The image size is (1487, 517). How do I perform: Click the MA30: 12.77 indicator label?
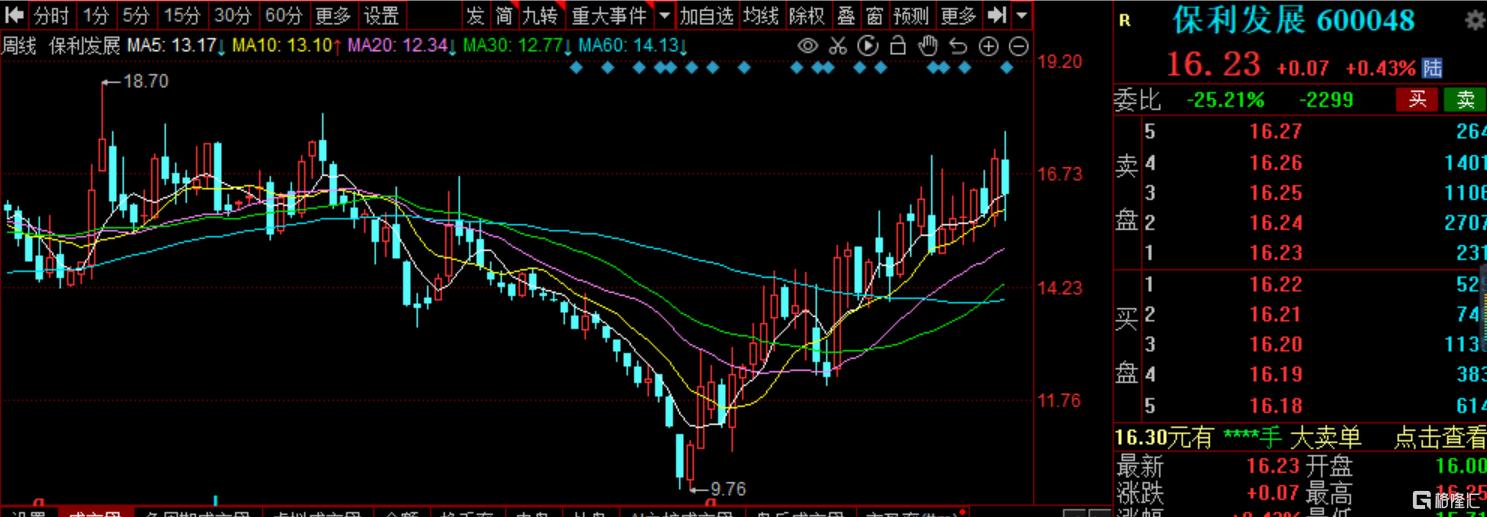pyautogui.click(x=518, y=46)
